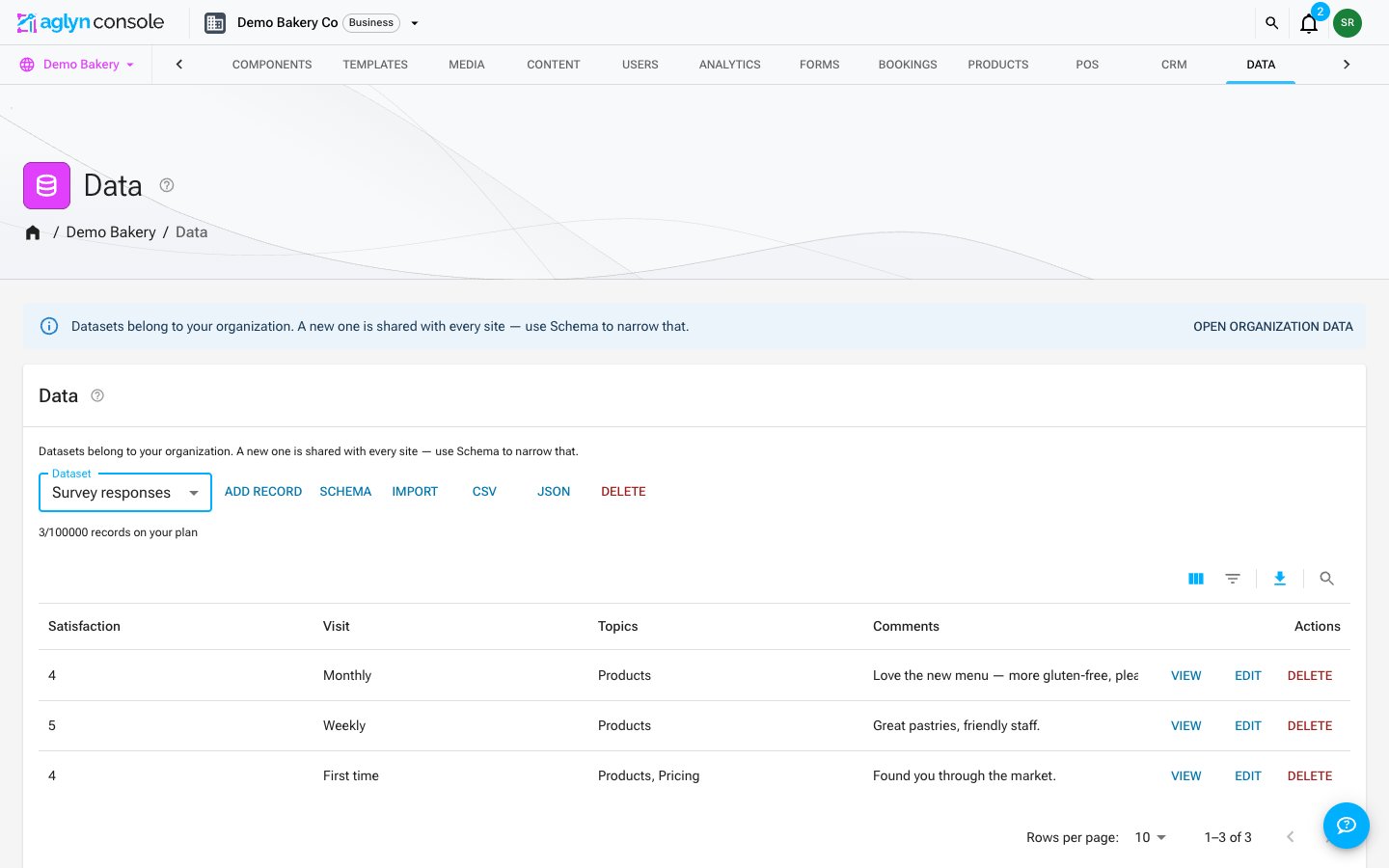Delete the Monthly visit record

(1310, 676)
